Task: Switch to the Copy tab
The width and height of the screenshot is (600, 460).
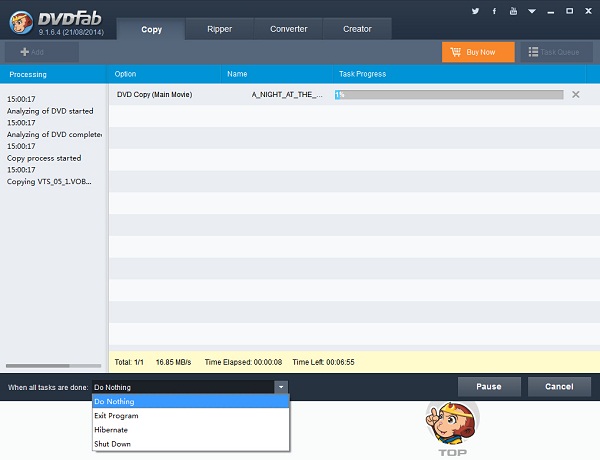Action: click(x=151, y=29)
